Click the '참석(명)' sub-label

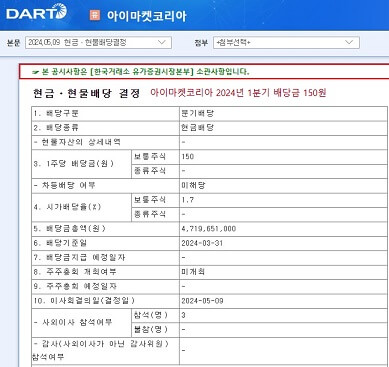151,315
